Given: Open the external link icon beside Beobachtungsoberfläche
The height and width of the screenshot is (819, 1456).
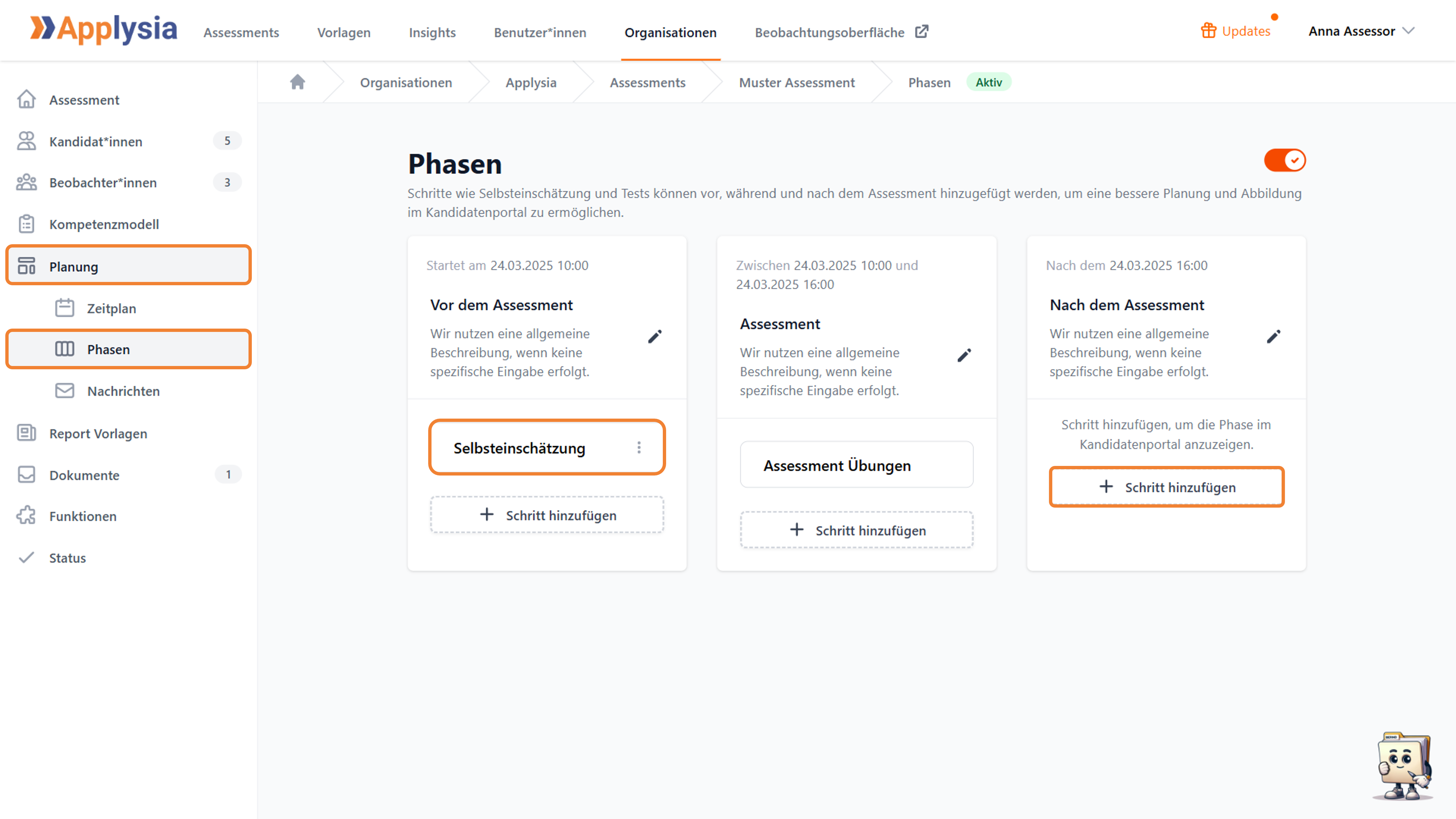Looking at the screenshot, I should tap(921, 32).
